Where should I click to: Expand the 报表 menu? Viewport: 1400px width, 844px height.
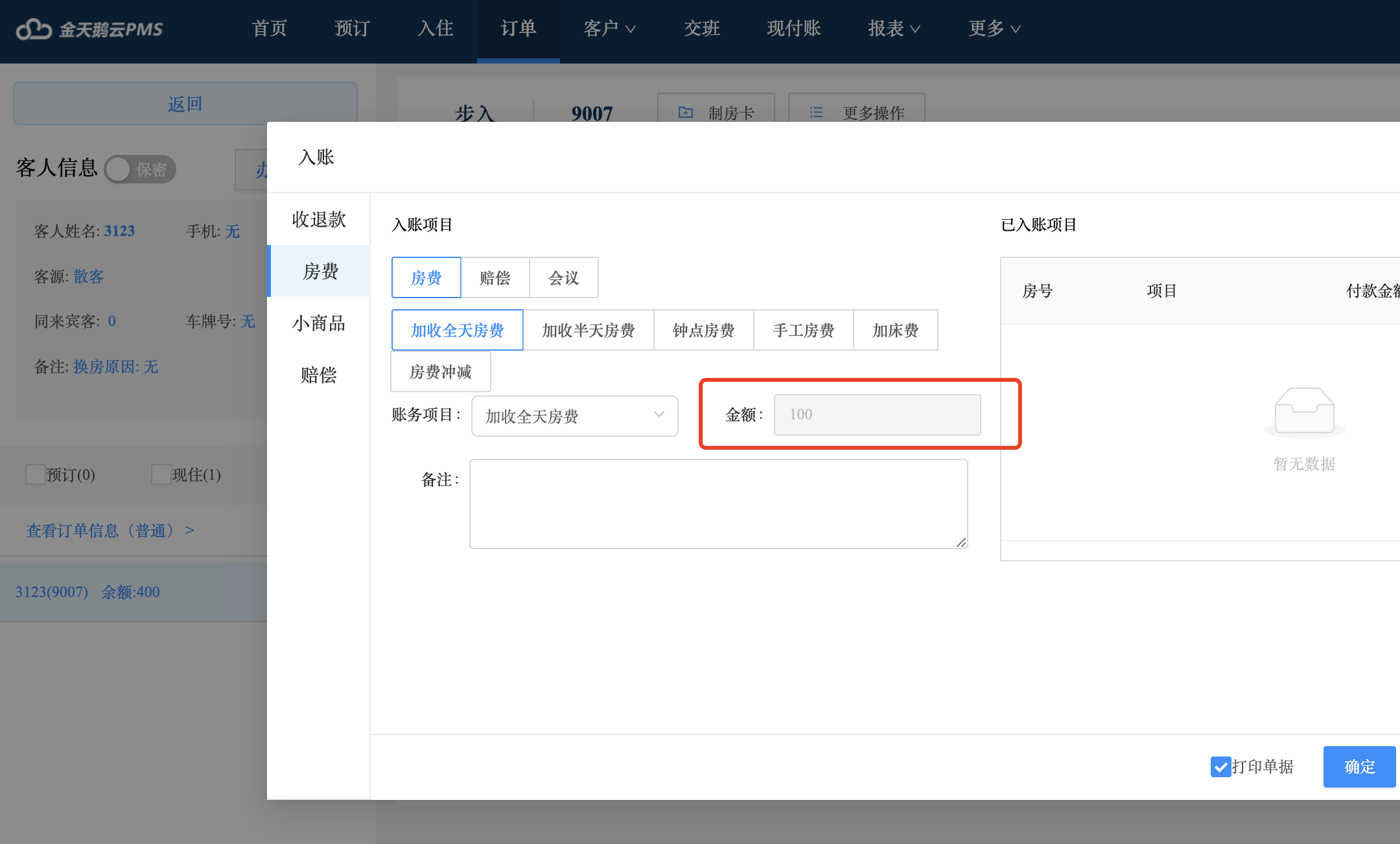[894, 29]
